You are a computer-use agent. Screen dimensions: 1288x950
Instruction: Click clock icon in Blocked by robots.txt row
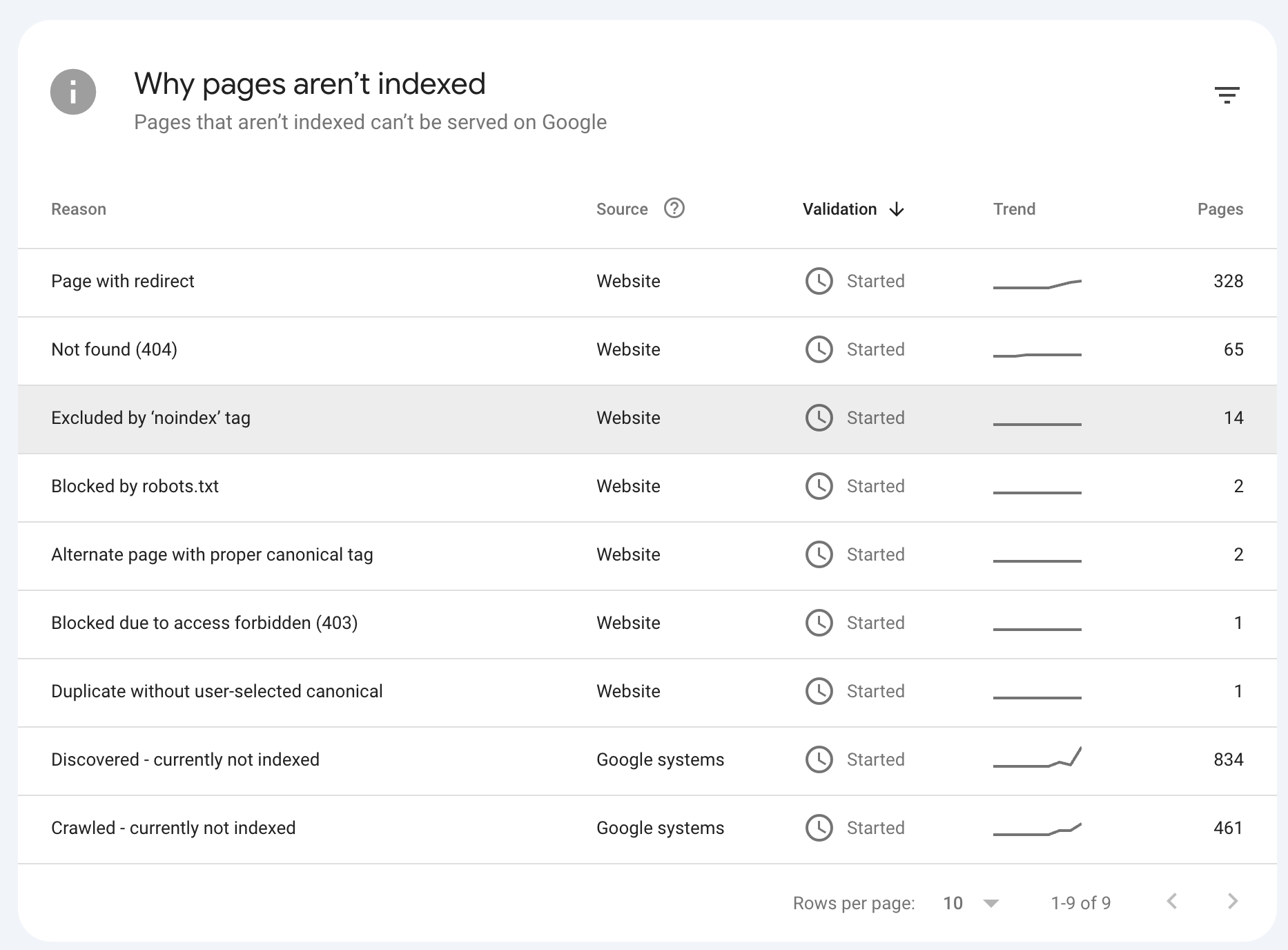click(x=819, y=486)
